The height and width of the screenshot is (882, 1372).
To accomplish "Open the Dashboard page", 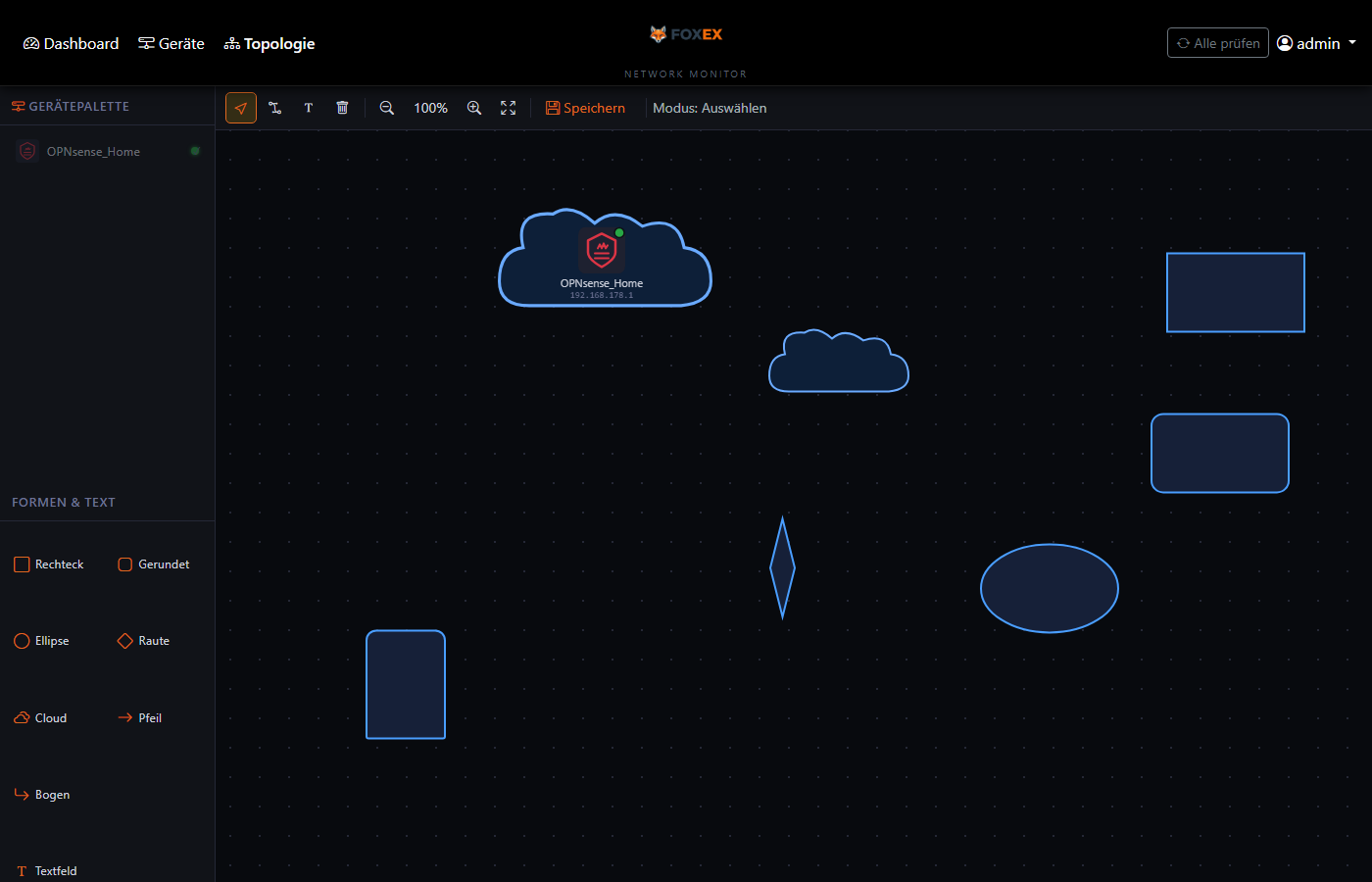I will [x=72, y=44].
